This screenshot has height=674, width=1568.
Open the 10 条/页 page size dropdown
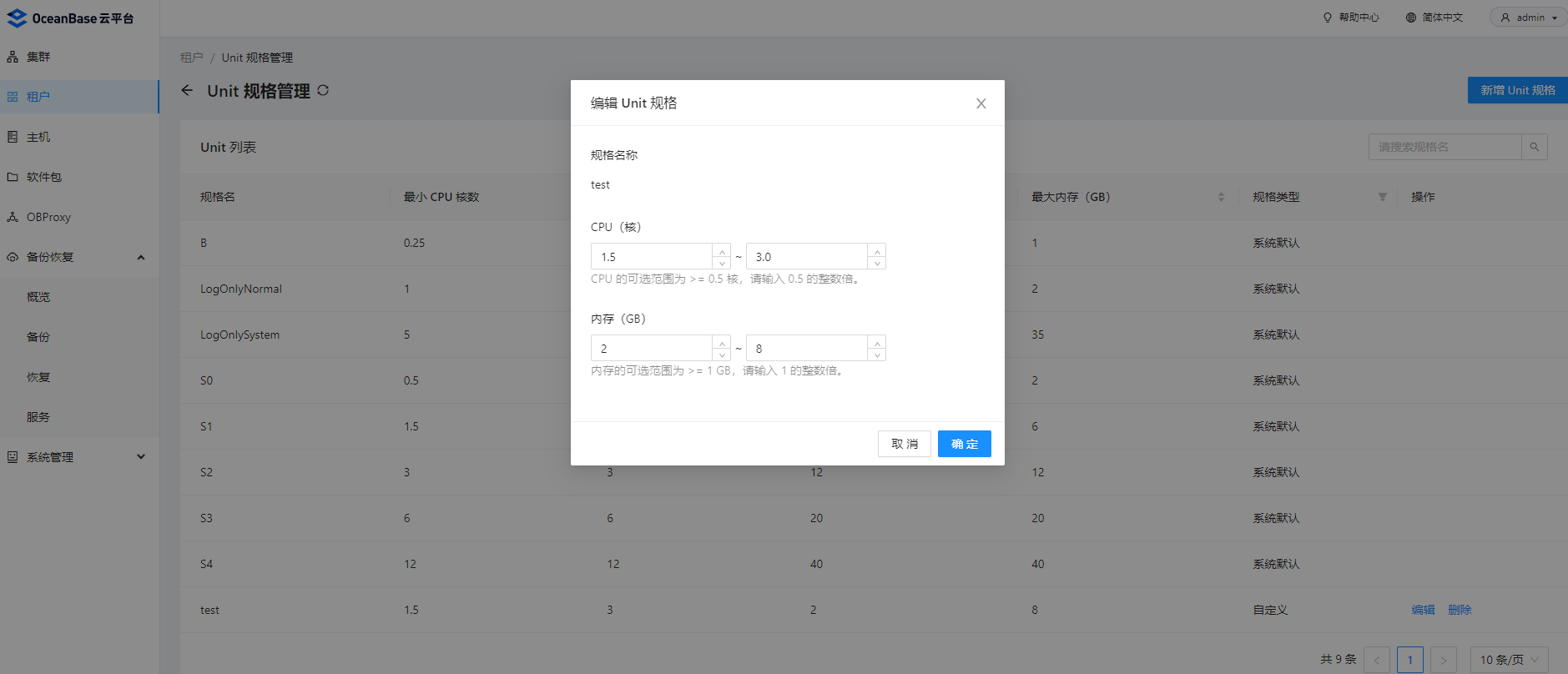1509,660
